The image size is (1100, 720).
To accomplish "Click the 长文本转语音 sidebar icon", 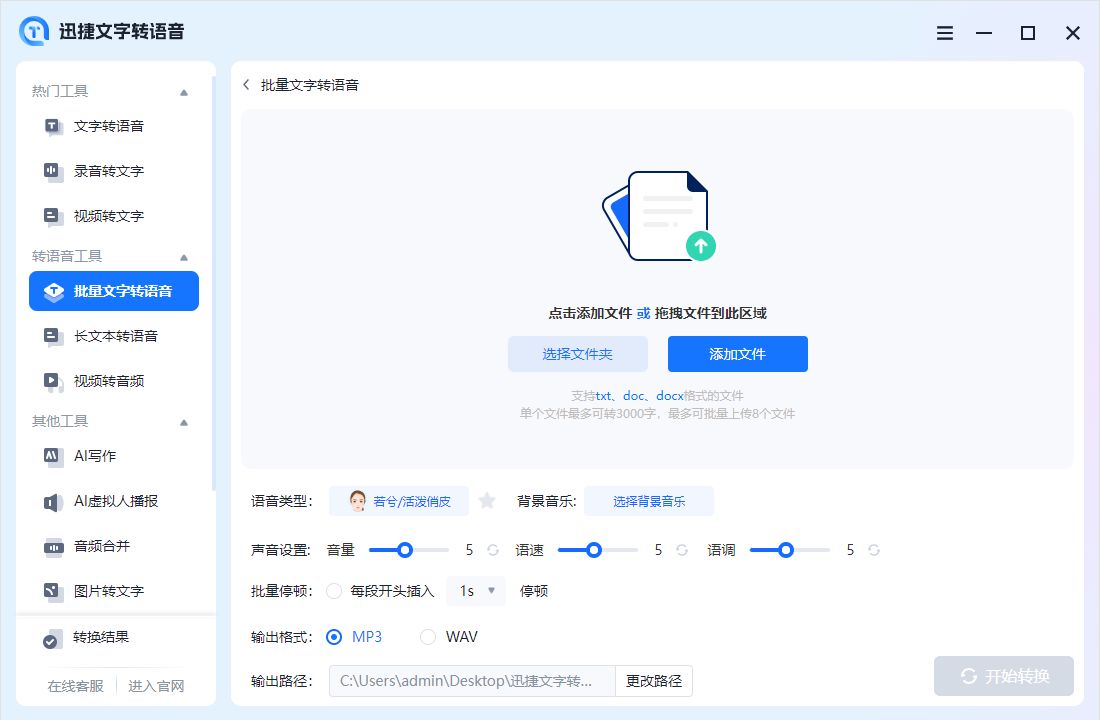I will (x=53, y=336).
